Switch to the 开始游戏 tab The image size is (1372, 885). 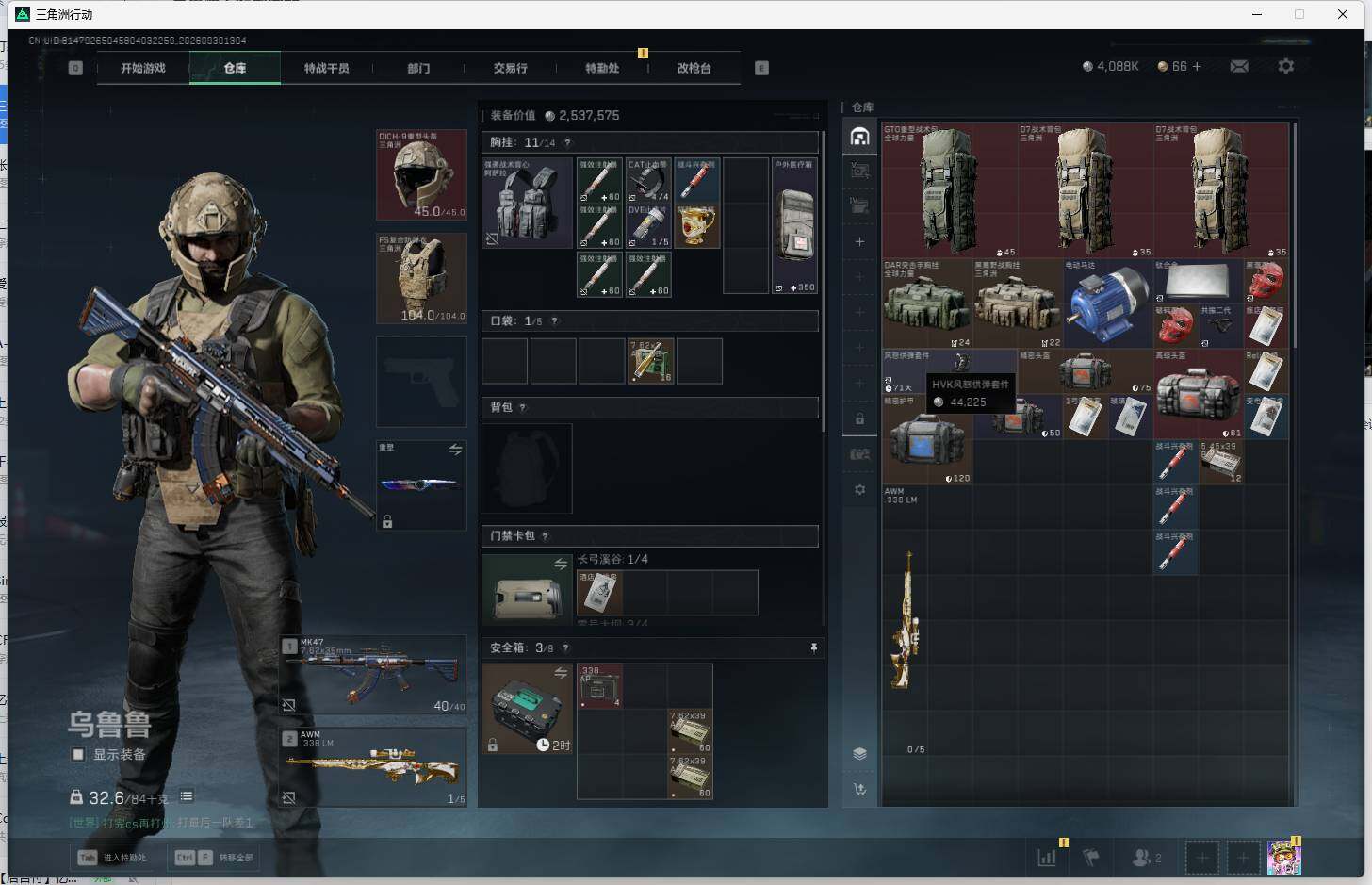143,68
